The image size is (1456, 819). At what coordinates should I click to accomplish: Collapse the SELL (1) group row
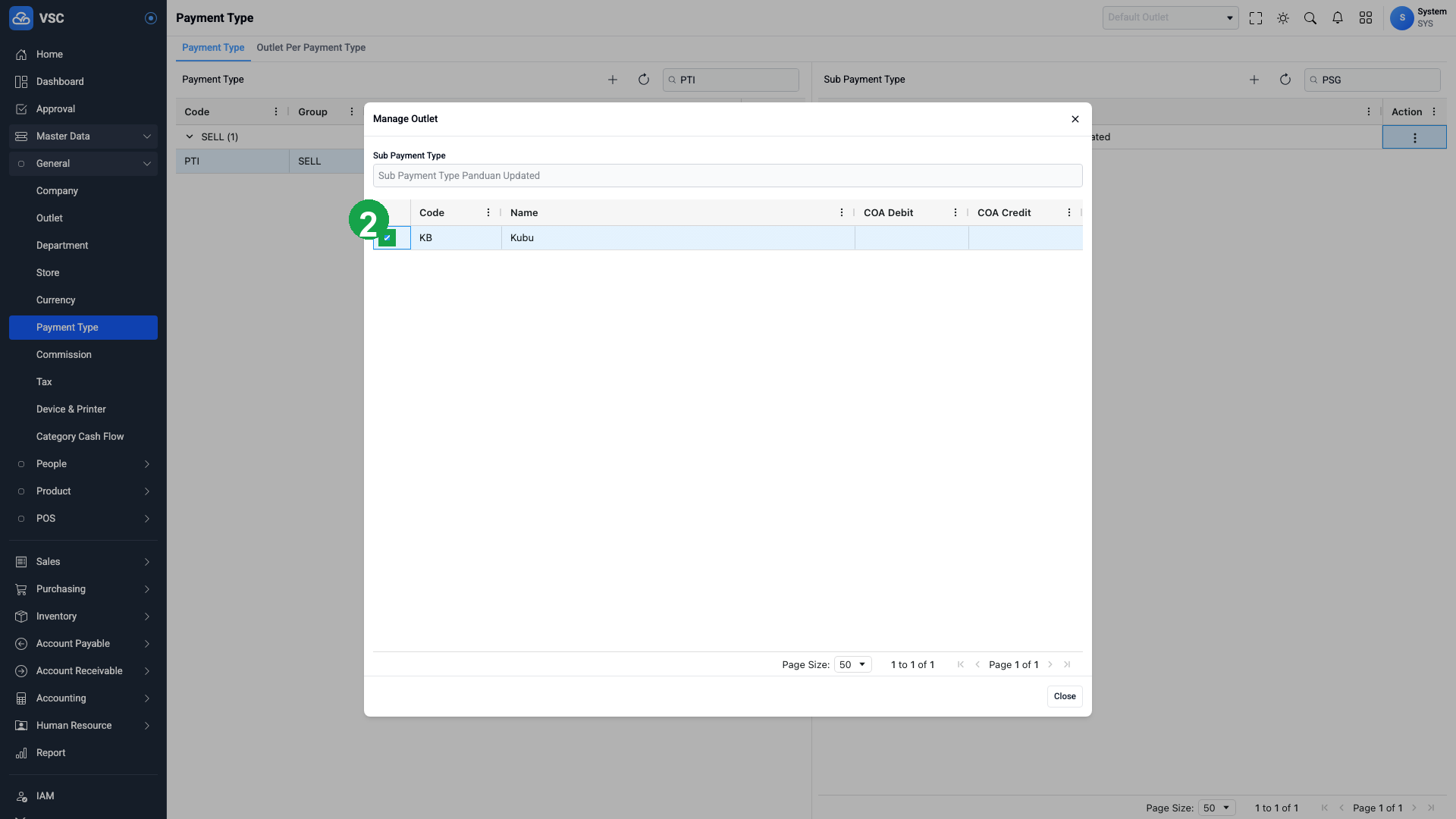[190, 137]
